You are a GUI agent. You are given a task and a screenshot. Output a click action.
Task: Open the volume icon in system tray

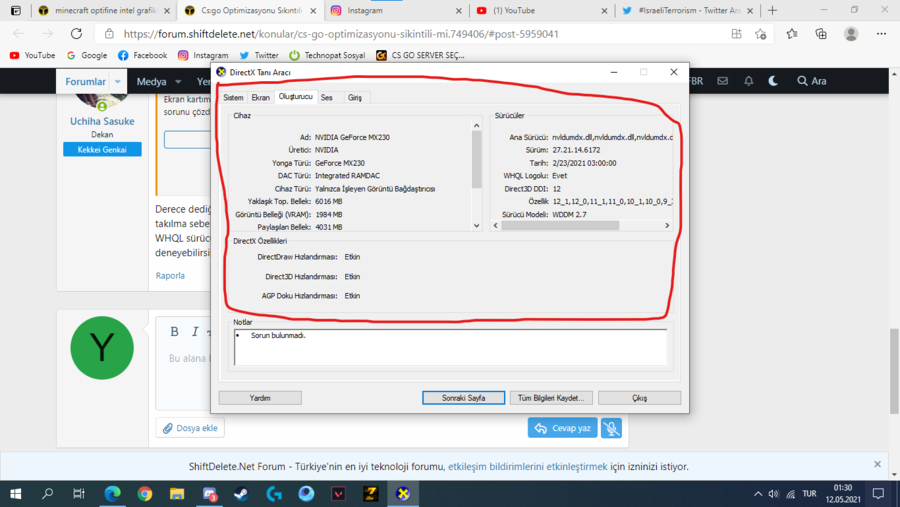pos(774,494)
